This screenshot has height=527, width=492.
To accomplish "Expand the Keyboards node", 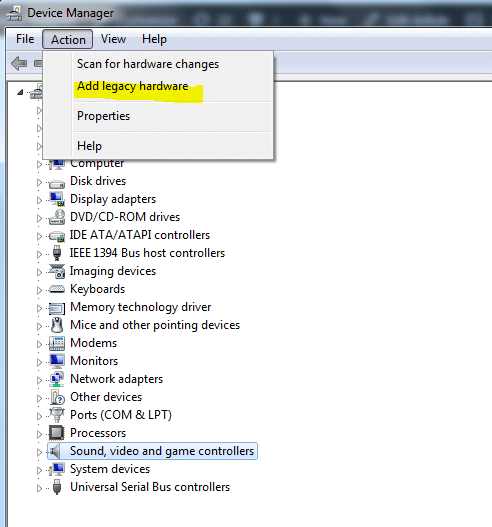I will pos(39,290).
